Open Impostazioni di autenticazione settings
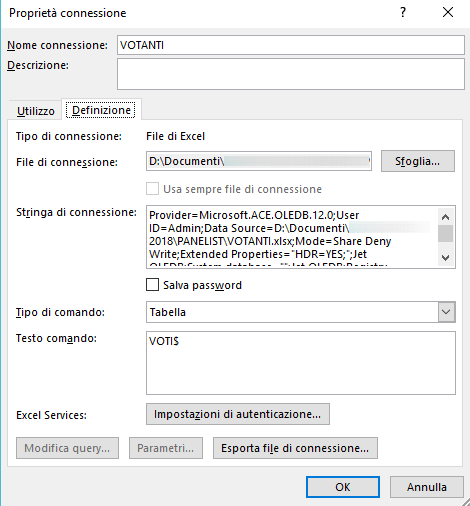The height and width of the screenshot is (506, 470). point(238,414)
